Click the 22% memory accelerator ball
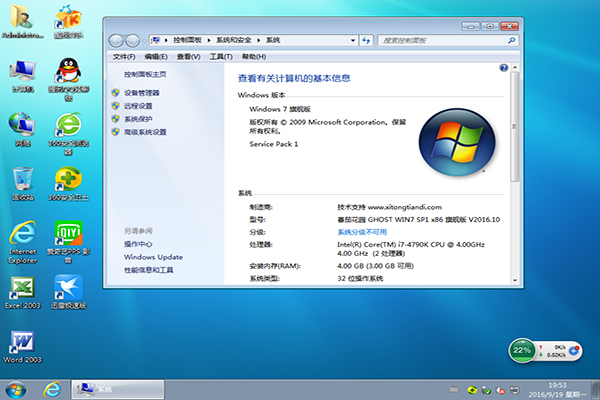Screen dimensions: 600x400 click(522, 350)
